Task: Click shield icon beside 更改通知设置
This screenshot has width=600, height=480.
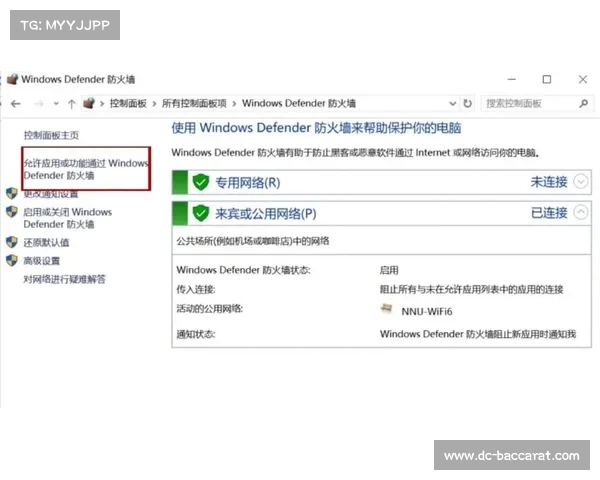Action: click(x=12, y=193)
